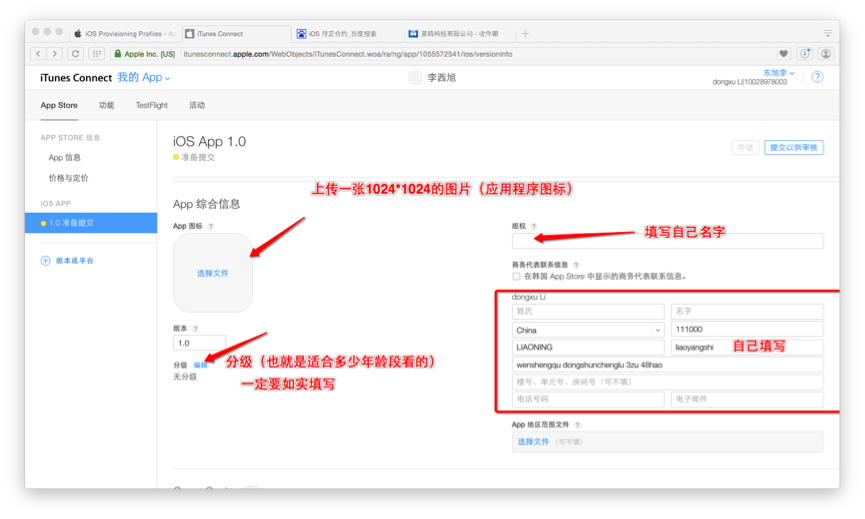The height and width of the screenshot is (519, 865).
Task: Switch to the iOS Provisioning Profiles tab
Action: pyautogui.click(x=125, y=34)
